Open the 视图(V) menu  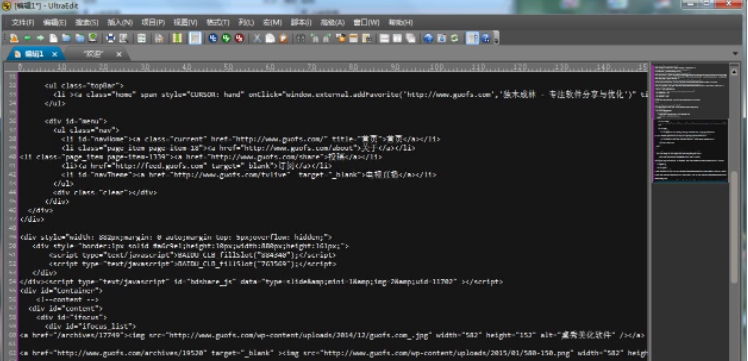[x=185, y=22]
